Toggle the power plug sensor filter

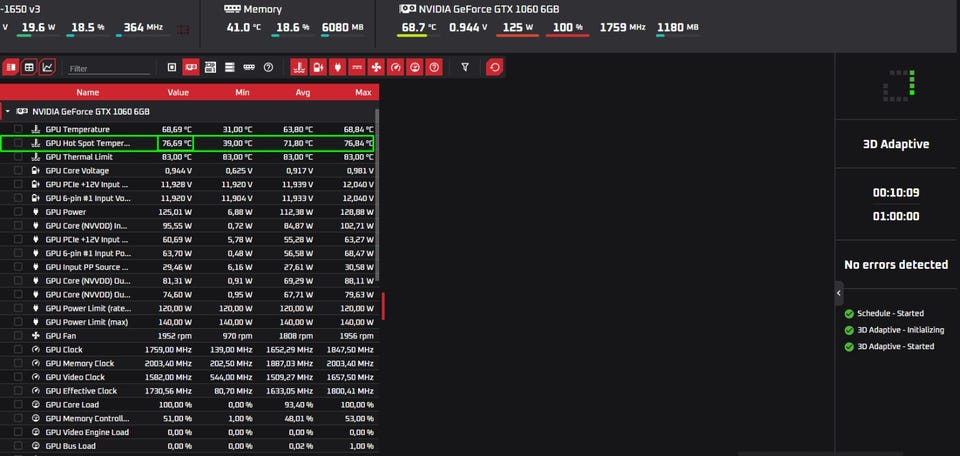point(337,67)
